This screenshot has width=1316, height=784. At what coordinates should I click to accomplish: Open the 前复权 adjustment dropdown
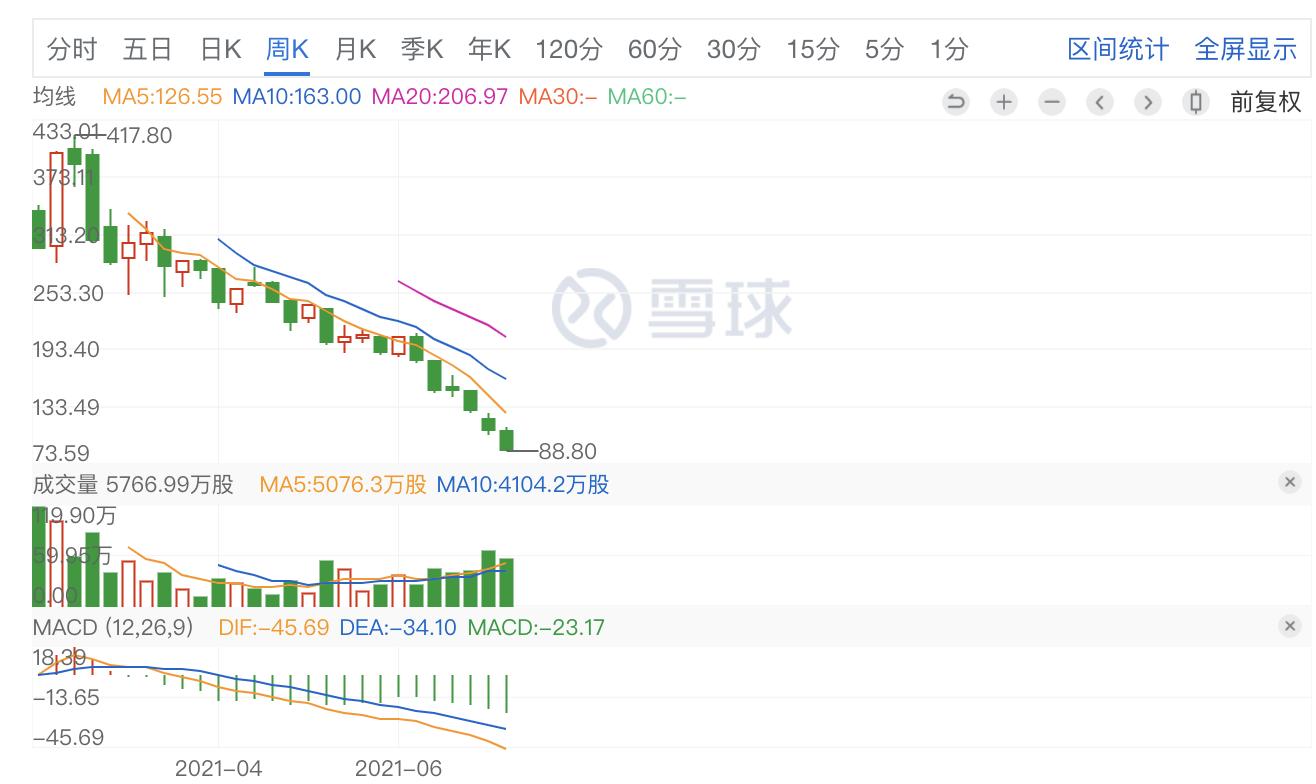(1265, 102)
